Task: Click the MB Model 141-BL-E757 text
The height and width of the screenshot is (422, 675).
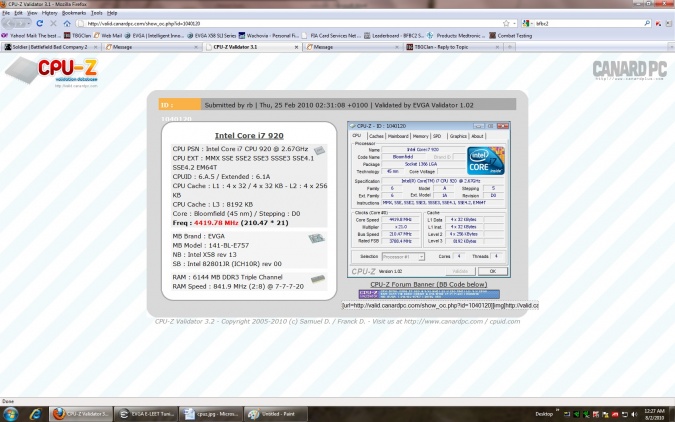Action: [211, 245]
